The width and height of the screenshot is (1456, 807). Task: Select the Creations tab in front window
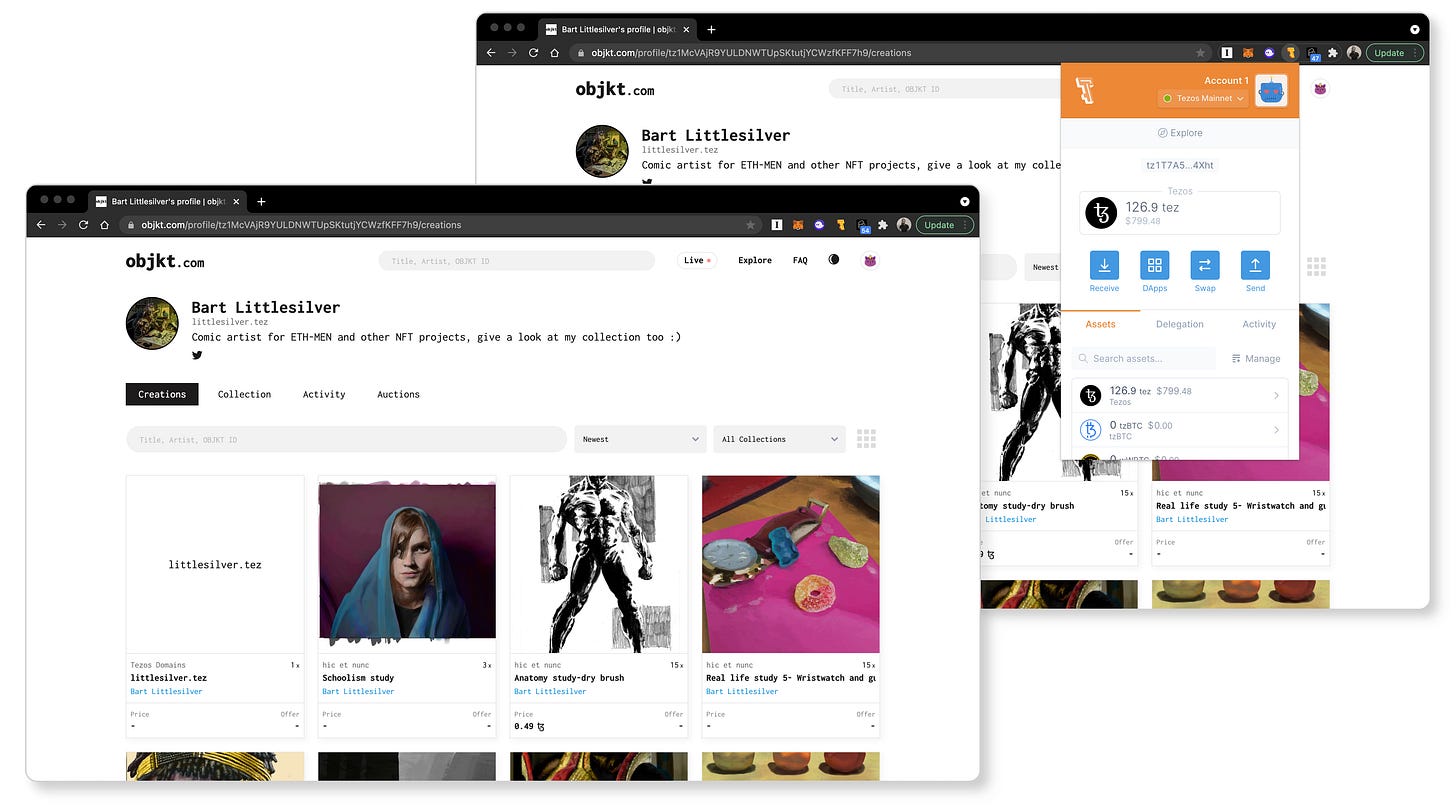tap(162, 394)
